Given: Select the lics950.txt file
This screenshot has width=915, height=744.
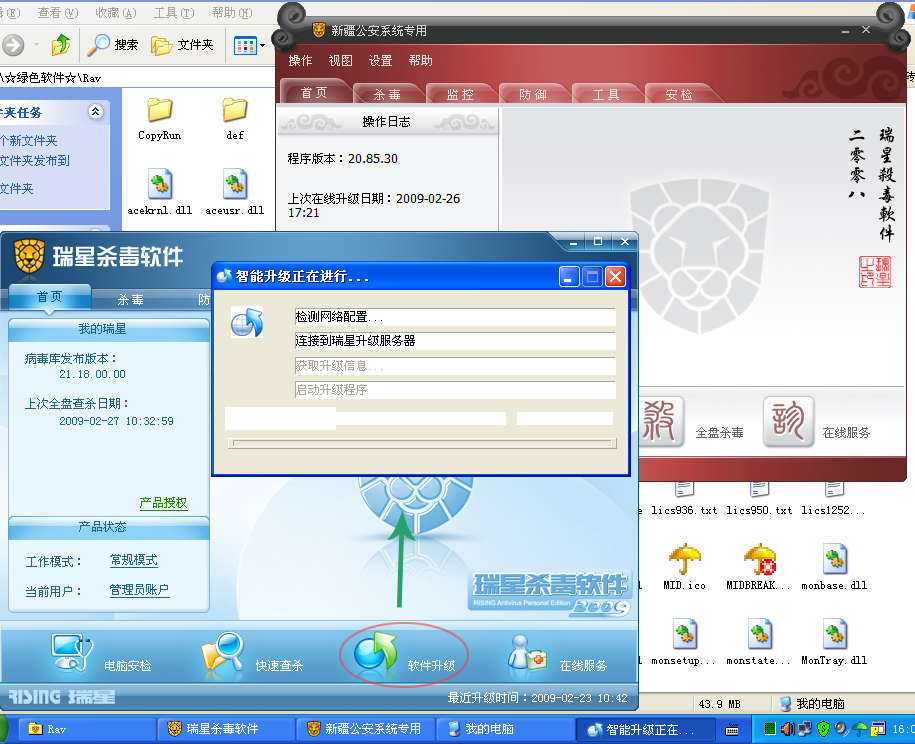Looking at the screenshot, I should (759, 500).
